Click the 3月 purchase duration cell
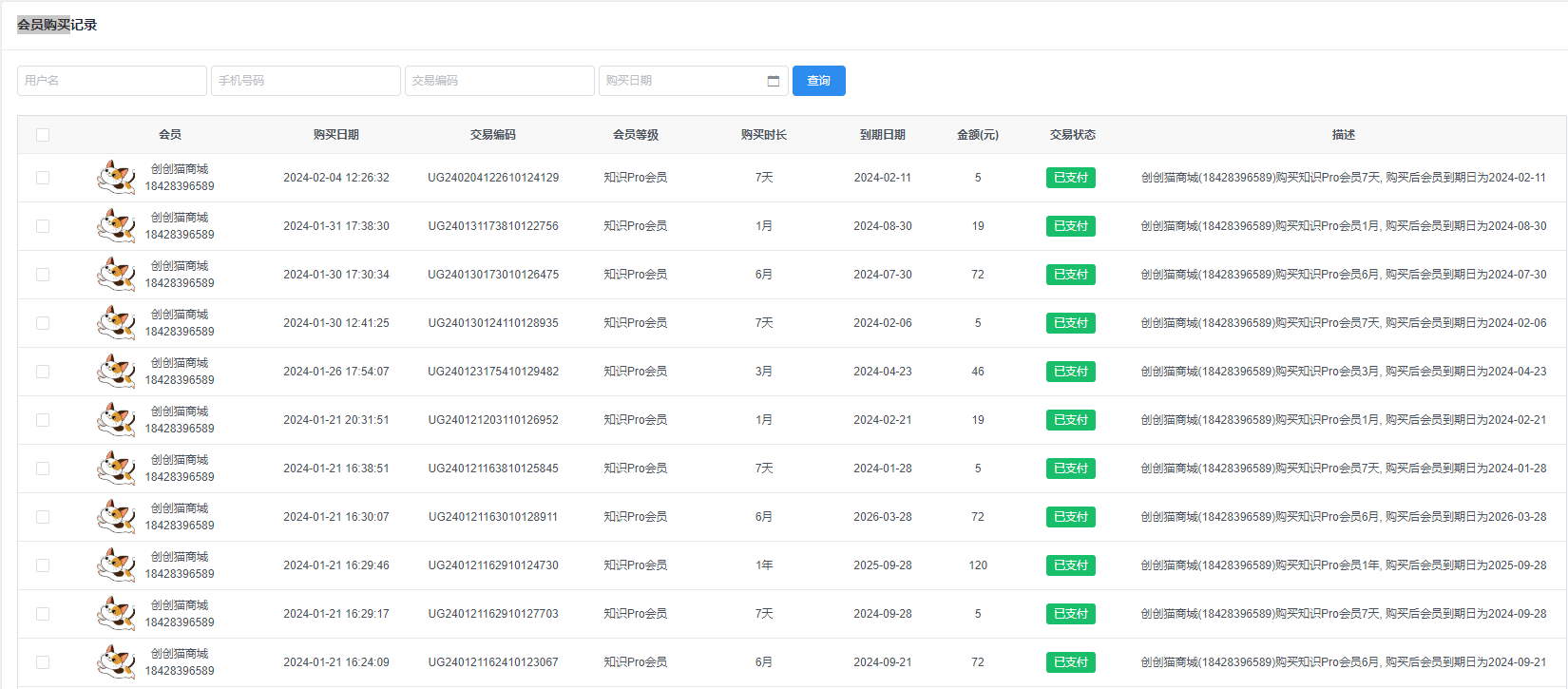This screenshot has width=1568, height=689. tap(764, 372)
